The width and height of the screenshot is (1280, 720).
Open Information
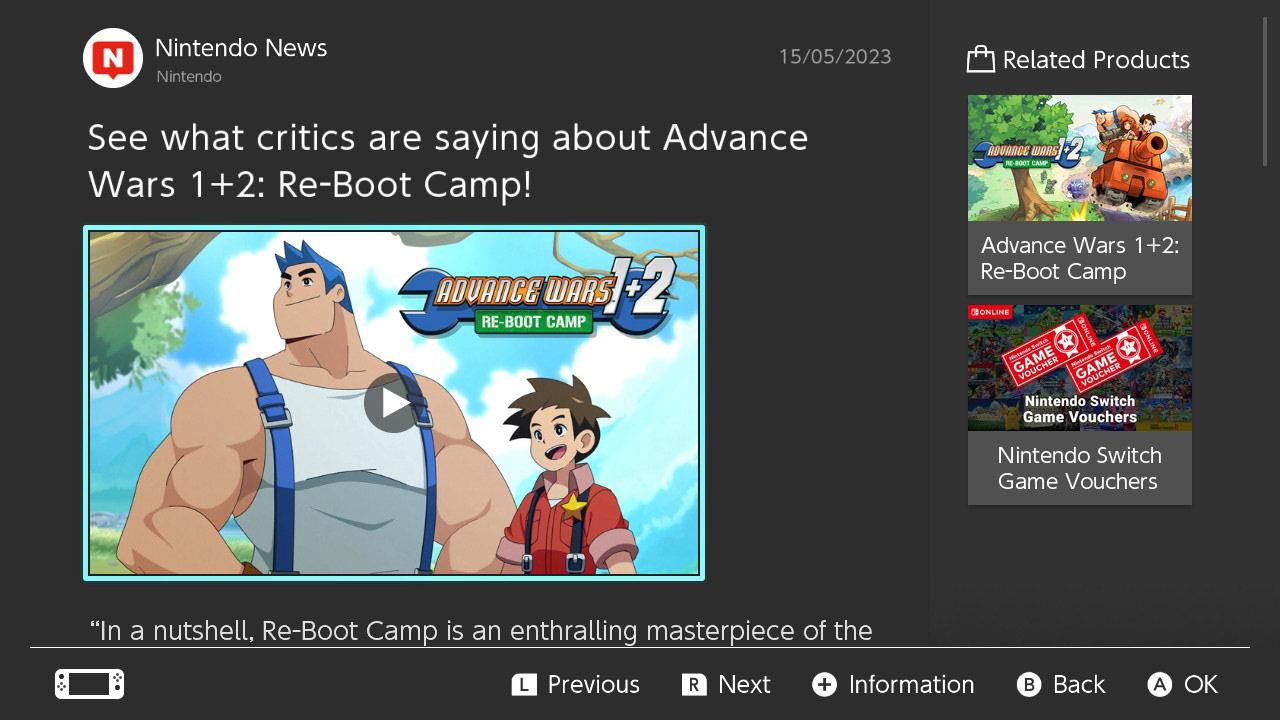click(x=911, y=684)
